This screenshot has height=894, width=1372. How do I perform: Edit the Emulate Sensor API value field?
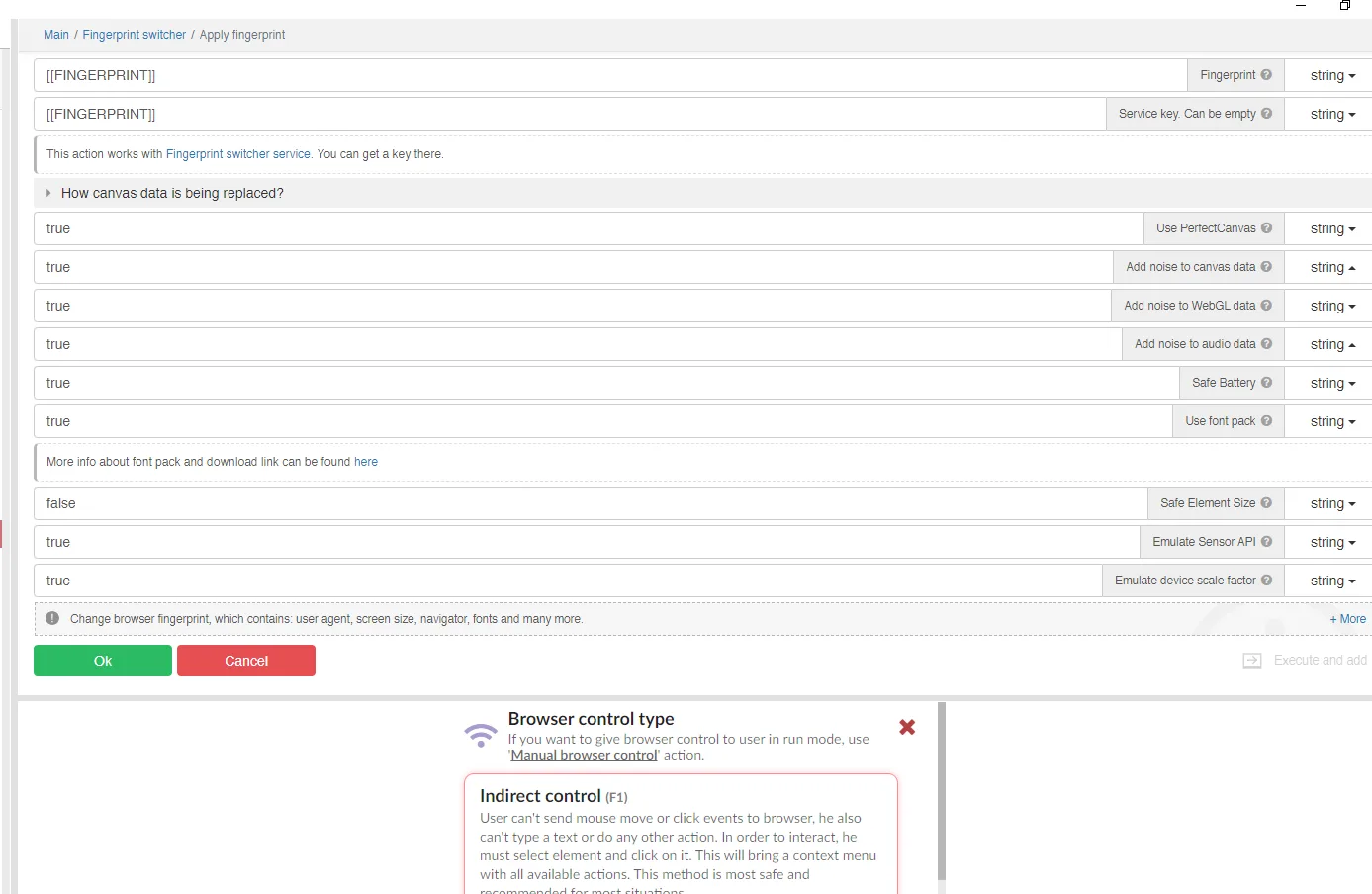[x=587, y=542]
